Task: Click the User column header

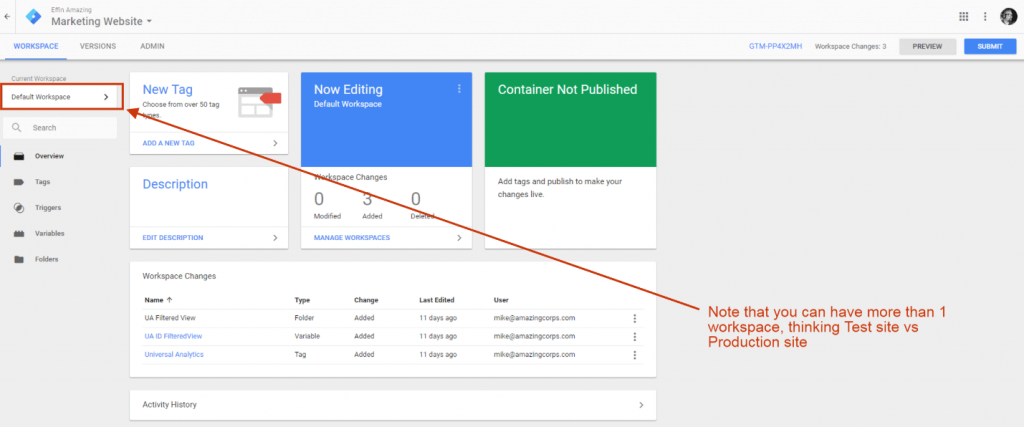Action: point(501,300)
